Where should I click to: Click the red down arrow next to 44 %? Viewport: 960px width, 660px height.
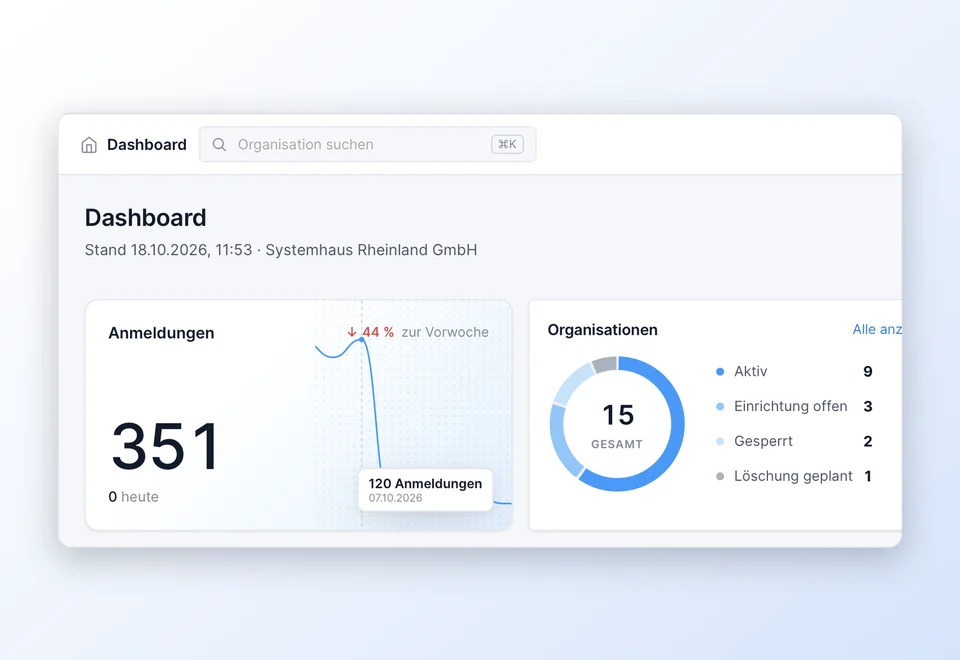pyautogui.click(x=351, y=332)
